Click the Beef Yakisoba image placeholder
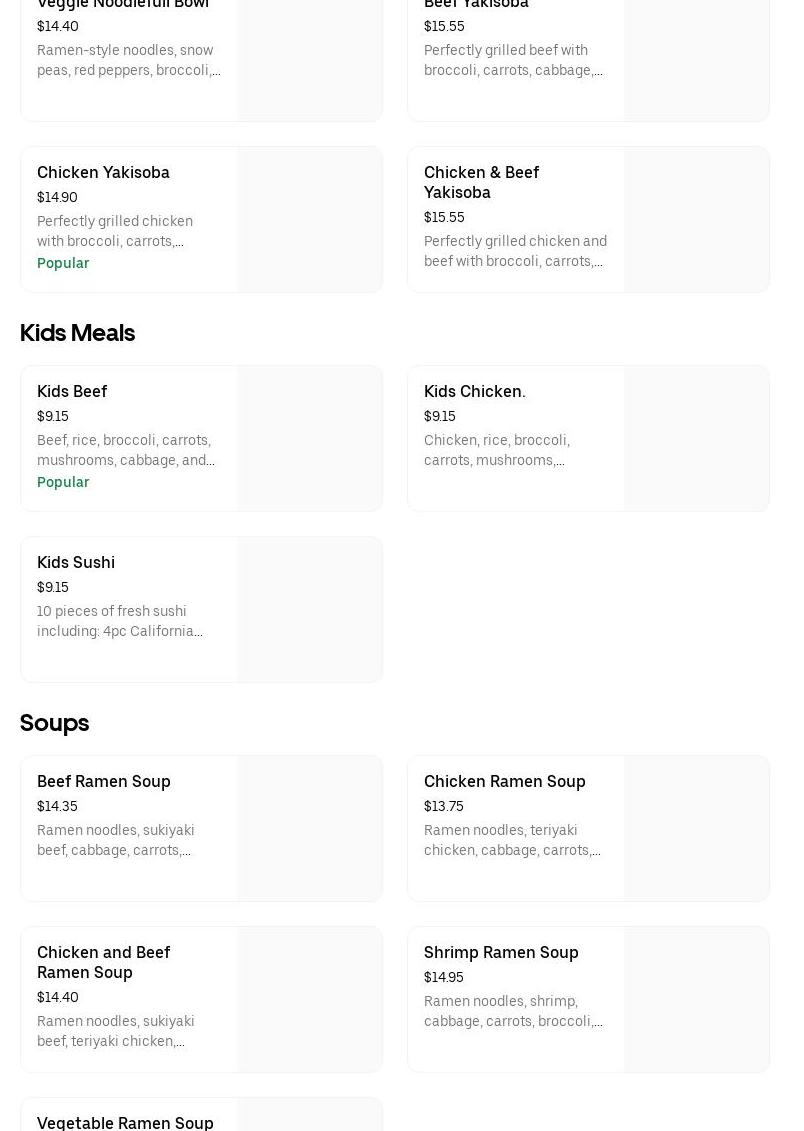 pos(696,60)
